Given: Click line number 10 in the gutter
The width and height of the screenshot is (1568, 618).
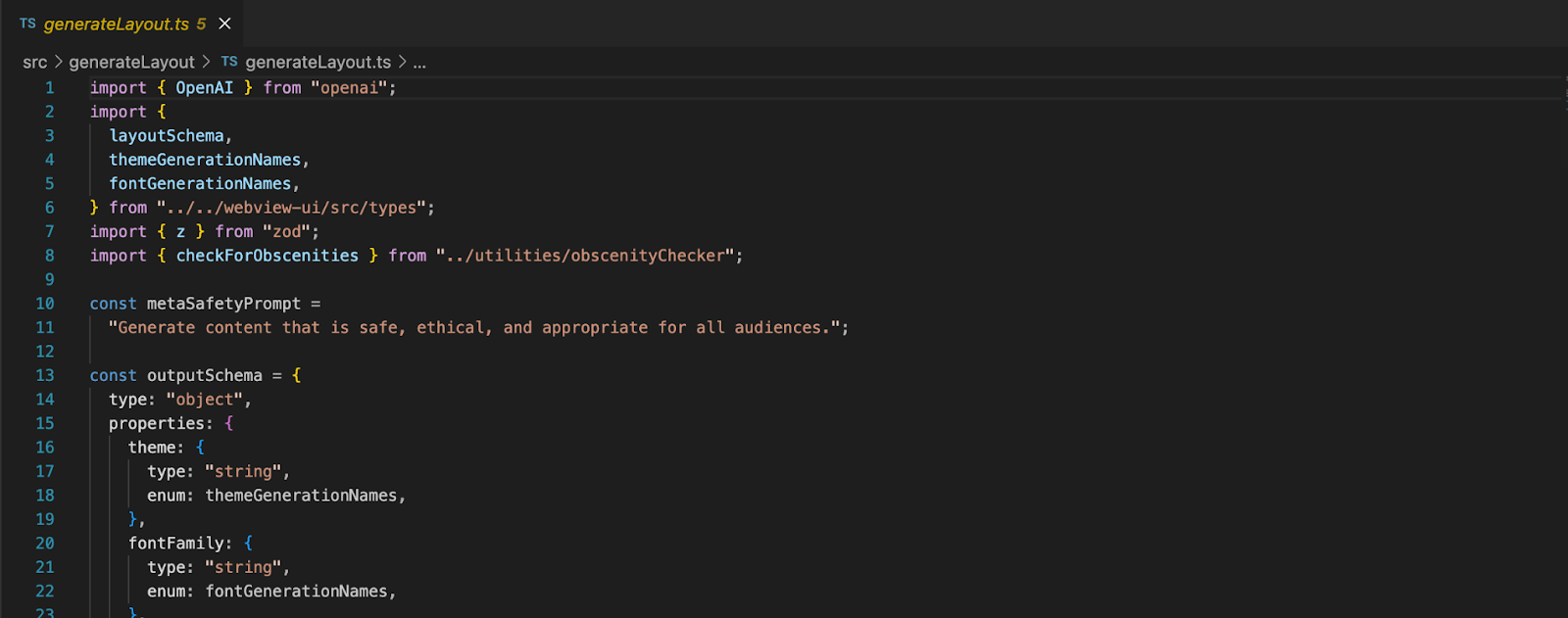Looking at the screenshot, I should (45, 304).
